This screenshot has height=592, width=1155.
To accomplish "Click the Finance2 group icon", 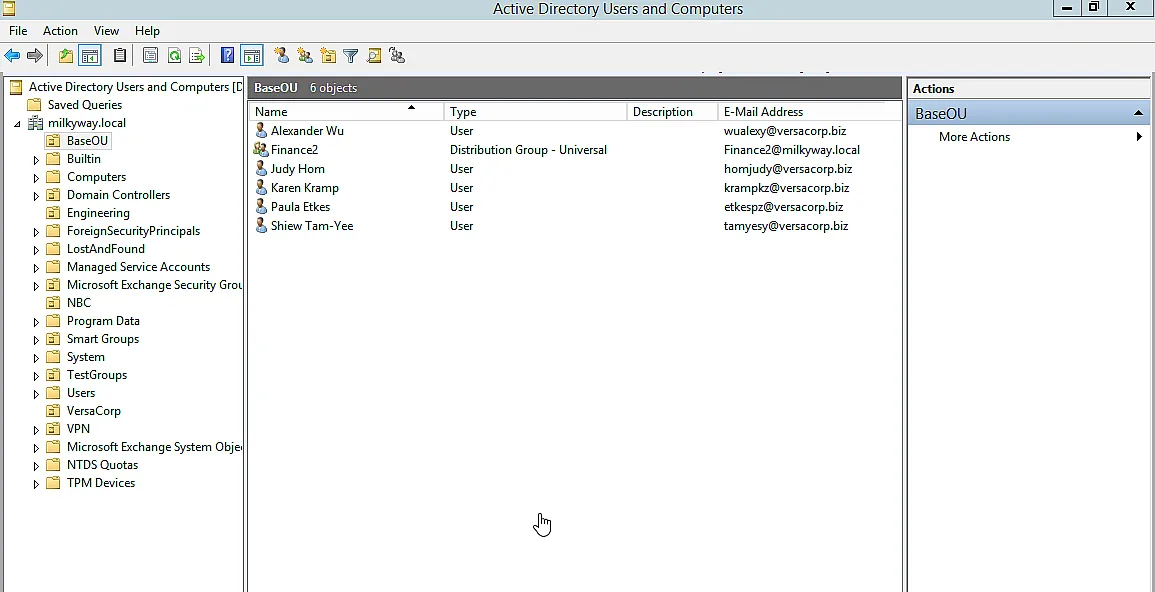I will (x=261, y=149).
